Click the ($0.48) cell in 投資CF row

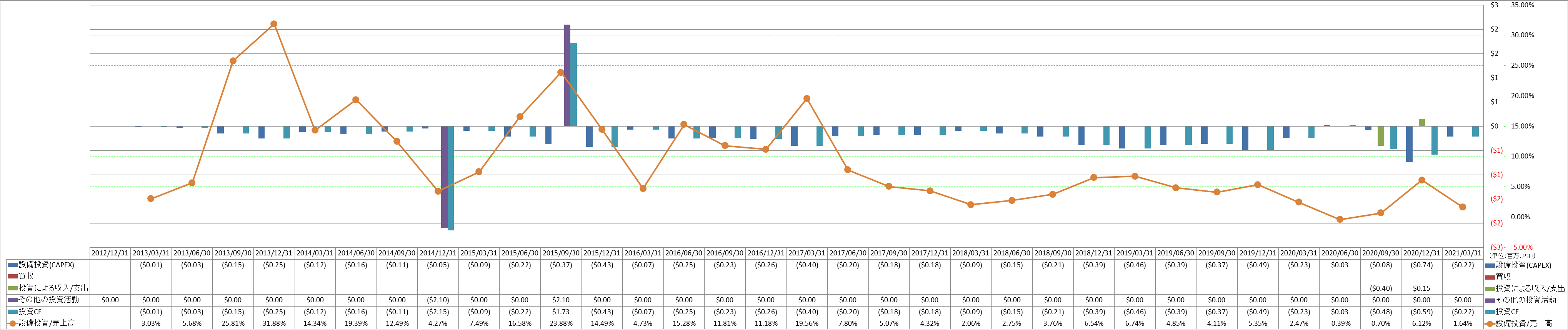1381,312
